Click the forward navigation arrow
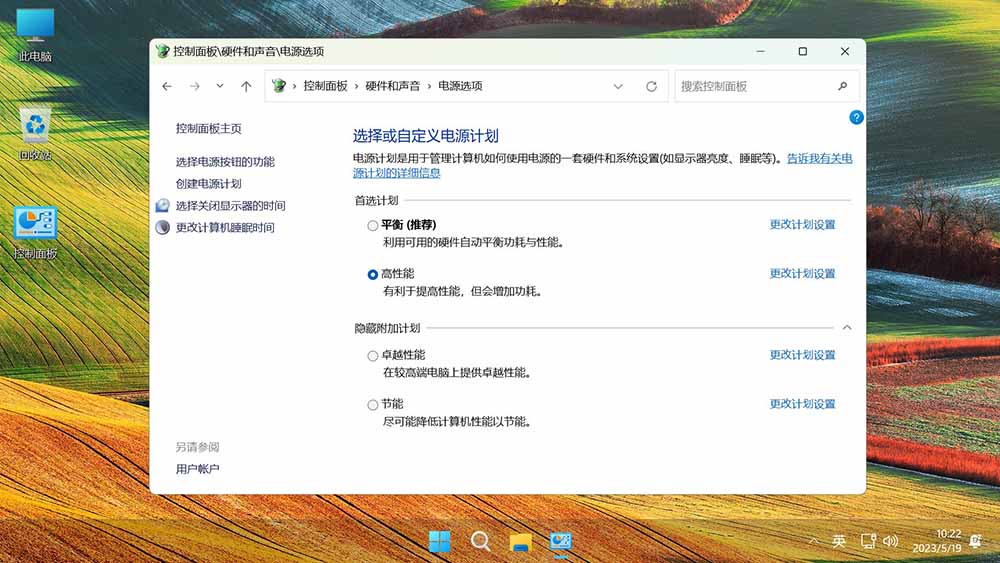The width and height of the screenshot is (1000, 563). [195, 86]
